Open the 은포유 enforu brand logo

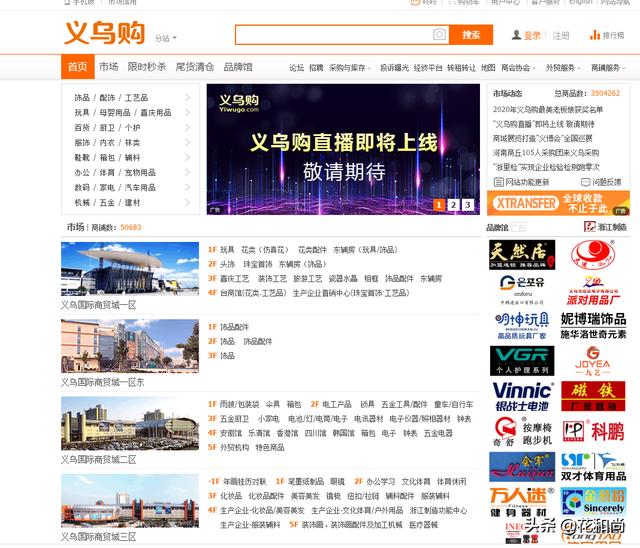[522, 290]
